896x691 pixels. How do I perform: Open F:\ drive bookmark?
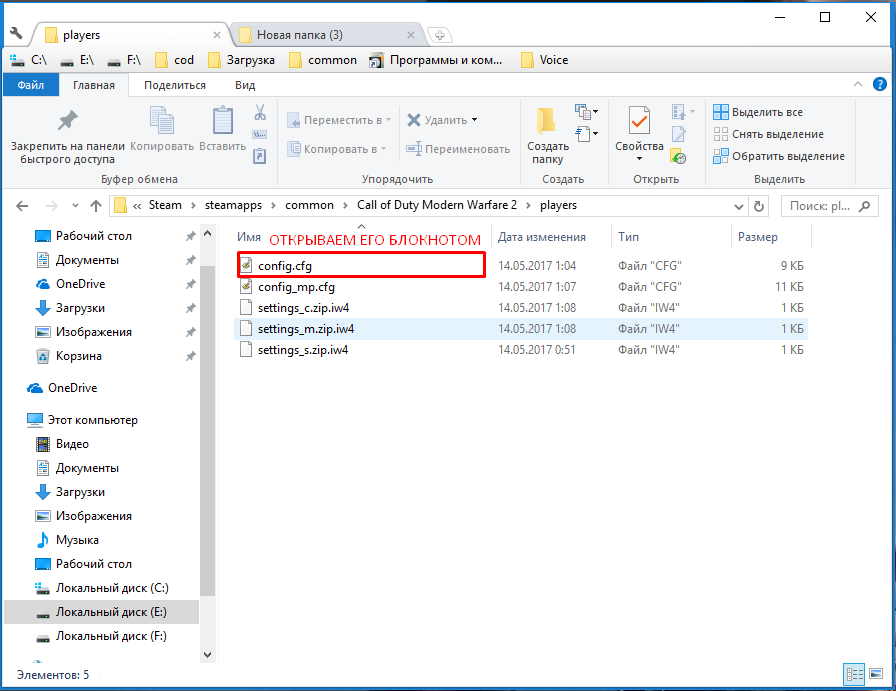[x=124, y=60]
